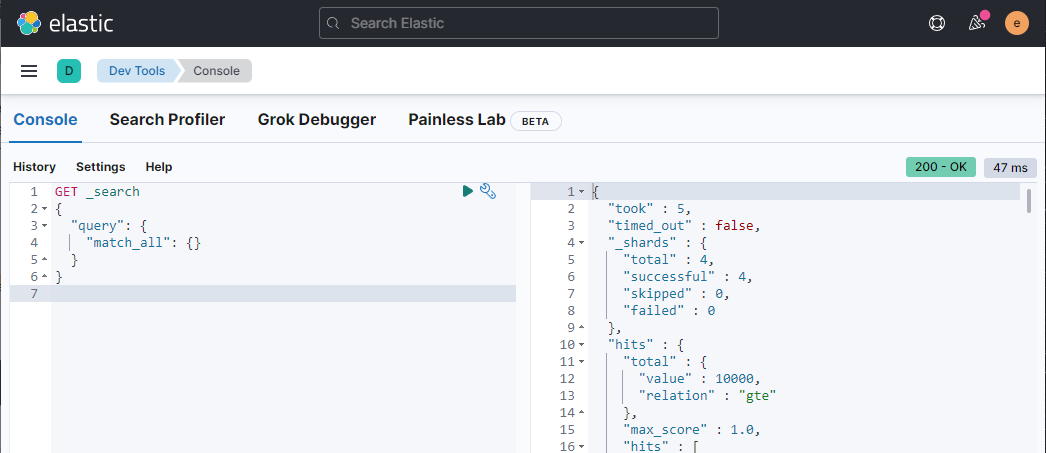Image resolution: width=1046 pixels, height=453 pixels.
Task: Click the 47 ms response time badge
Action: coord(1010,167)
